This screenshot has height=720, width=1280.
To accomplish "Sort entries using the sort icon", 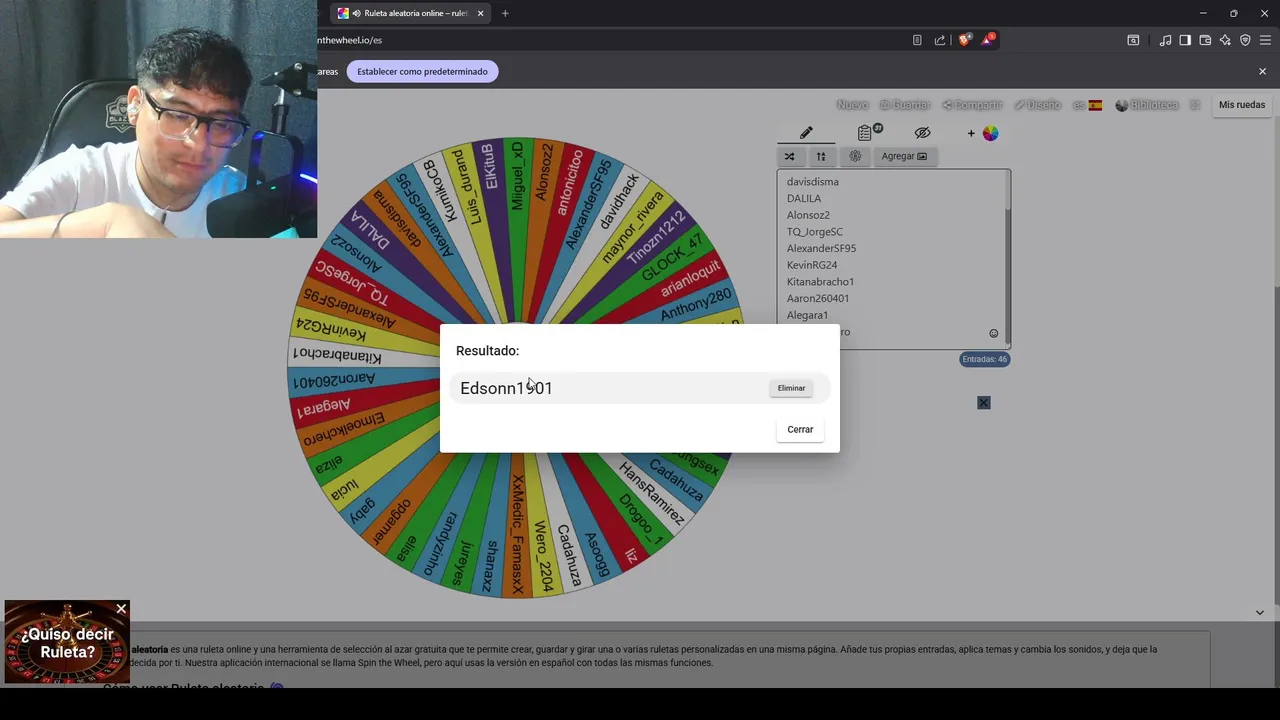I will click(821, 156).
